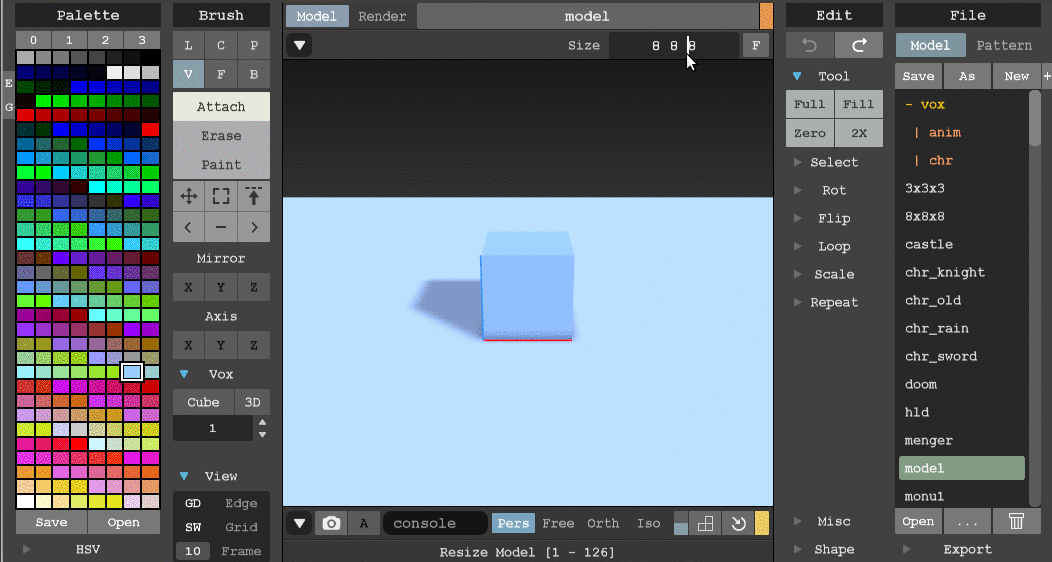Expand the Flip section
The height and width of the screenshot is (562, 1052).
coord(798,219)
